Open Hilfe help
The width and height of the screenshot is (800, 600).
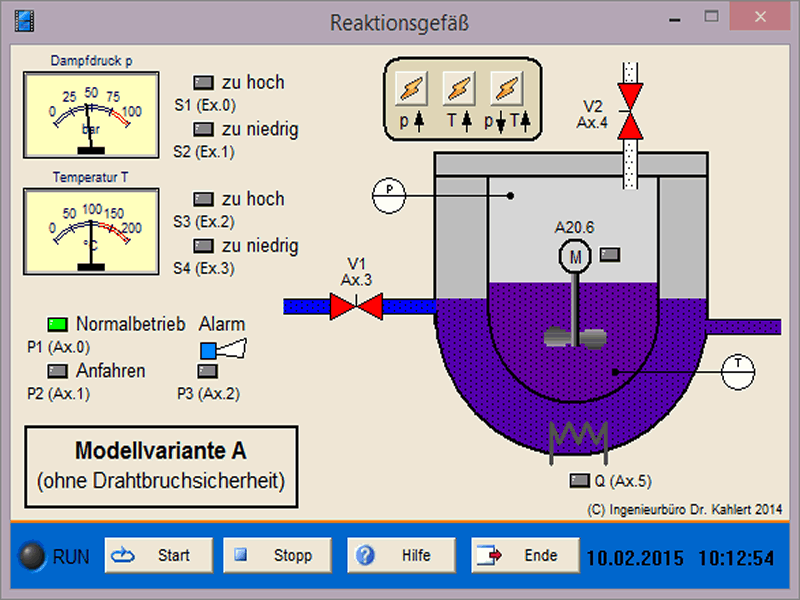(x=392, y=555)
